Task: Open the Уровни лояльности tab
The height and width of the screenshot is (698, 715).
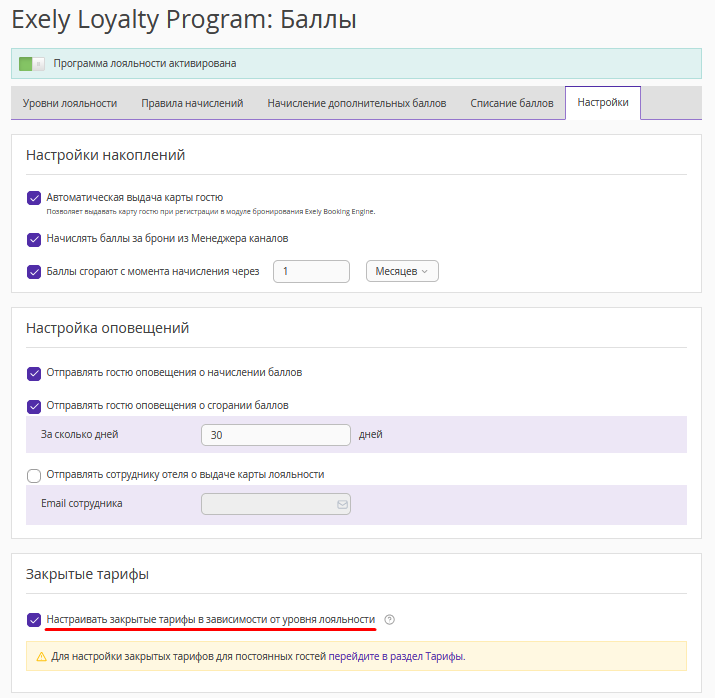Action: (x=70, y=103)
